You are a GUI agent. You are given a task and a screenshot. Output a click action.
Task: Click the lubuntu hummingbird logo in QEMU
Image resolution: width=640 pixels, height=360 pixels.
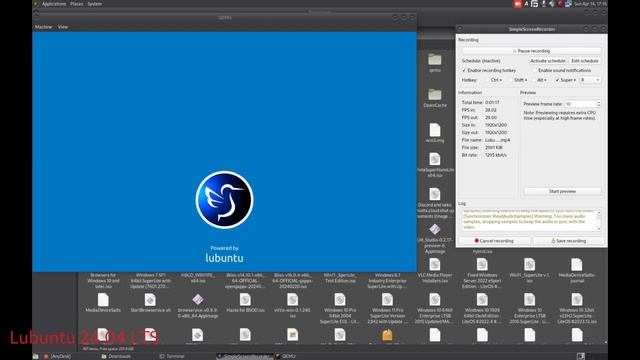[x=224, y=200]
